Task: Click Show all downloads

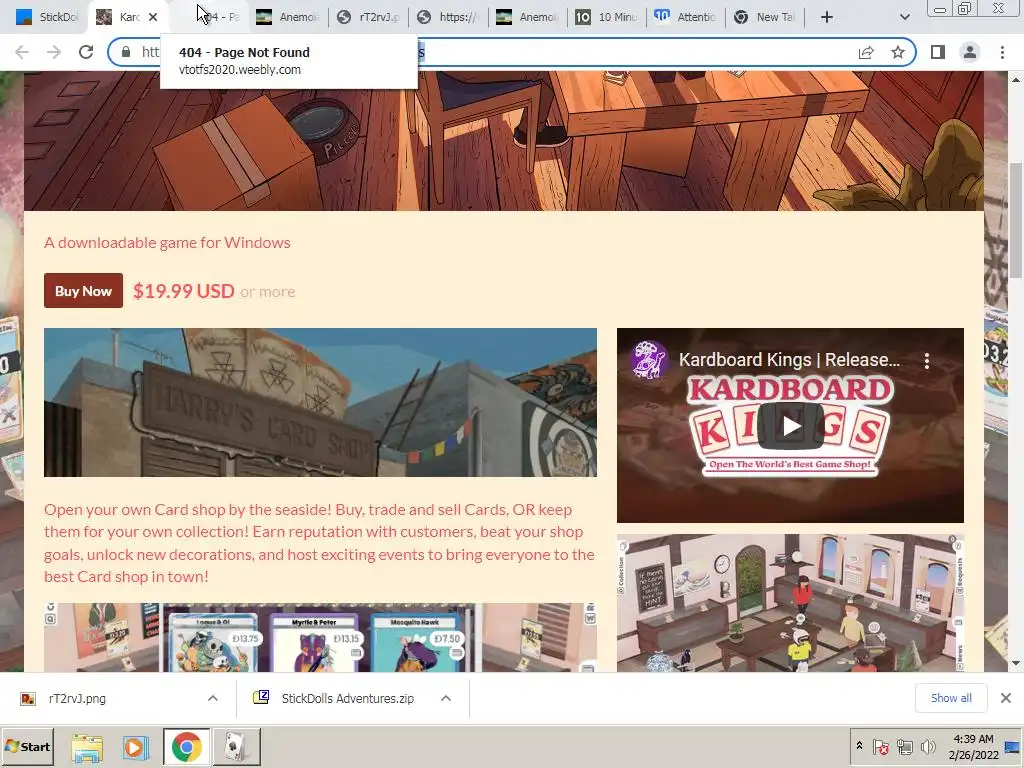Action: pyautogui.click(x=951, y=697)
